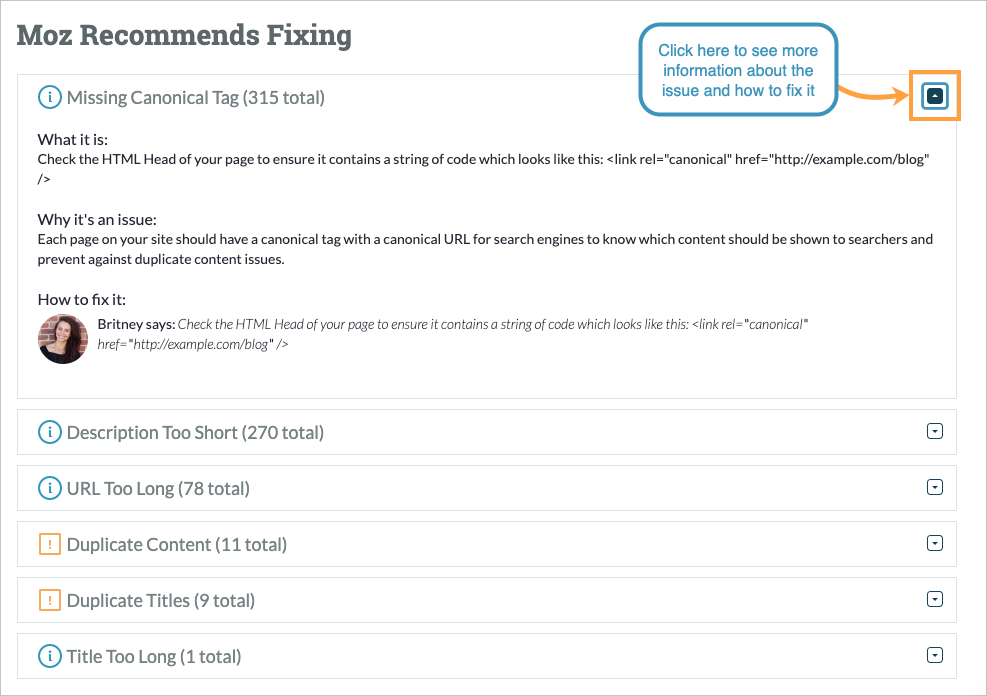Viewport: 987px width, 696px height.
Task: Click the info icon next to Title Too Long
Action: [x=49, y=656]
